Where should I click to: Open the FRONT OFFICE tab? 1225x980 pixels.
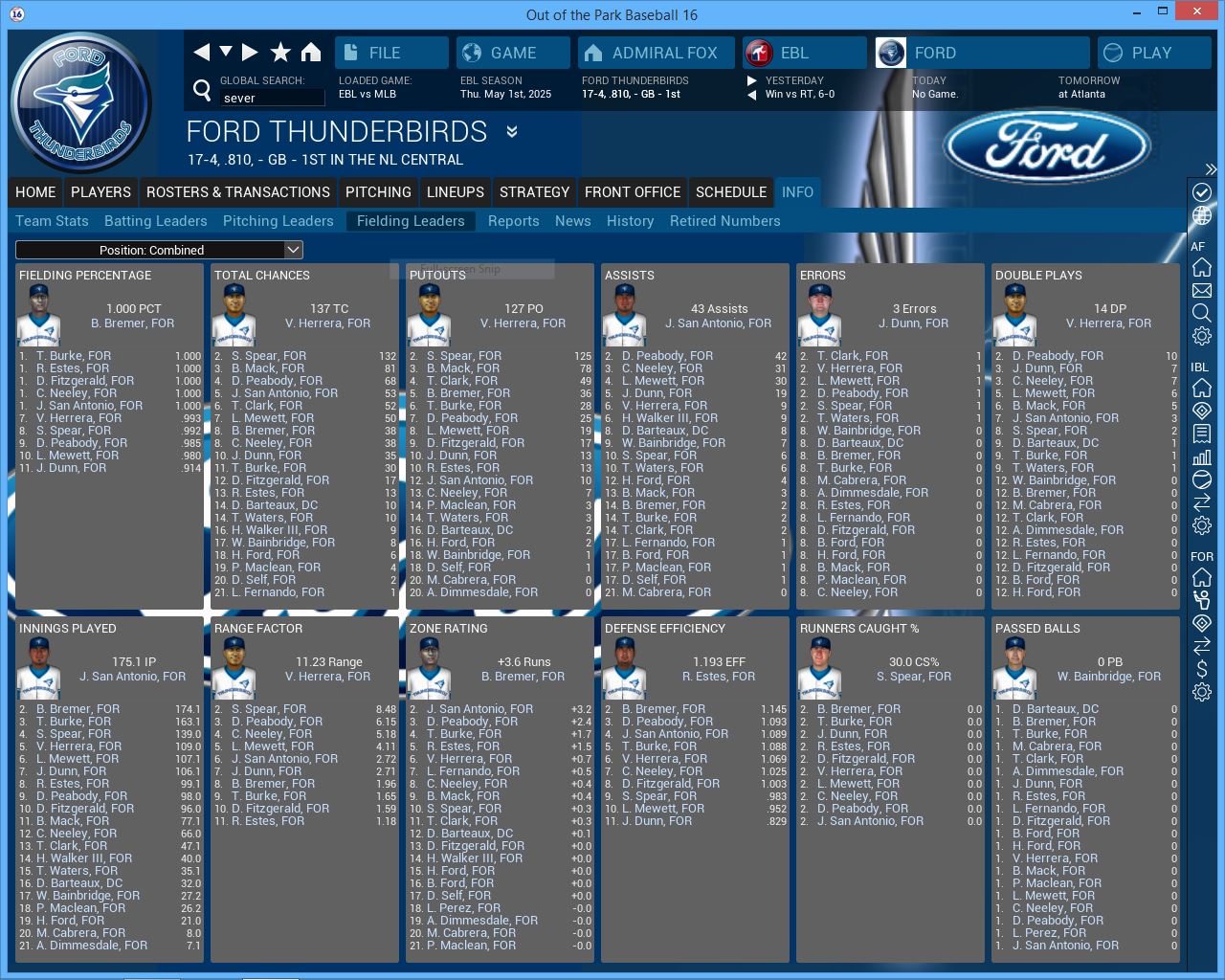pos(633,192)
